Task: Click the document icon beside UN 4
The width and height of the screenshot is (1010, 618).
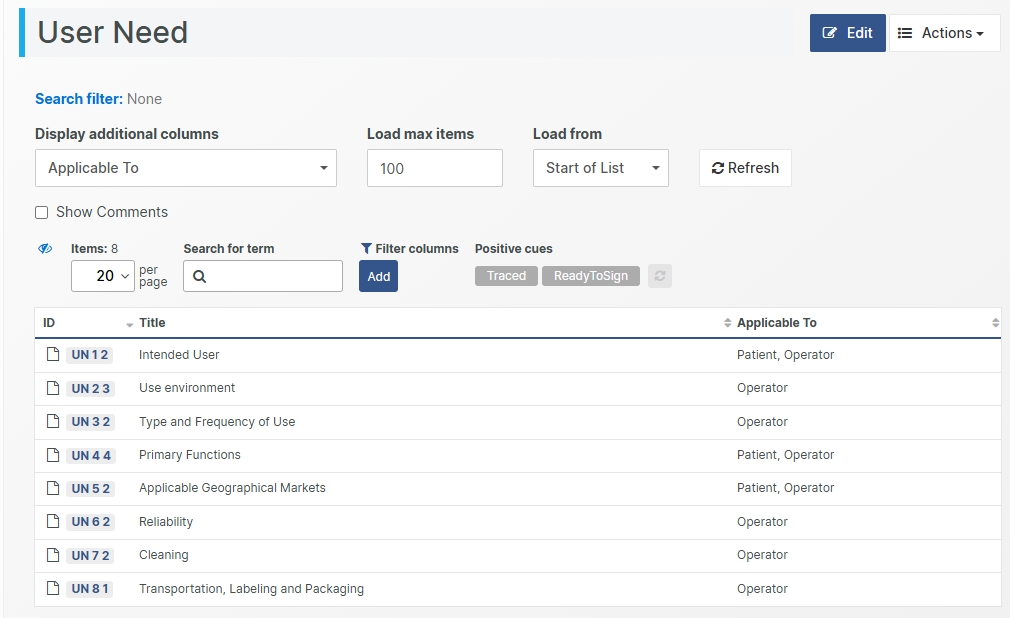Action: pyautogui.click(x=53, y=455)
